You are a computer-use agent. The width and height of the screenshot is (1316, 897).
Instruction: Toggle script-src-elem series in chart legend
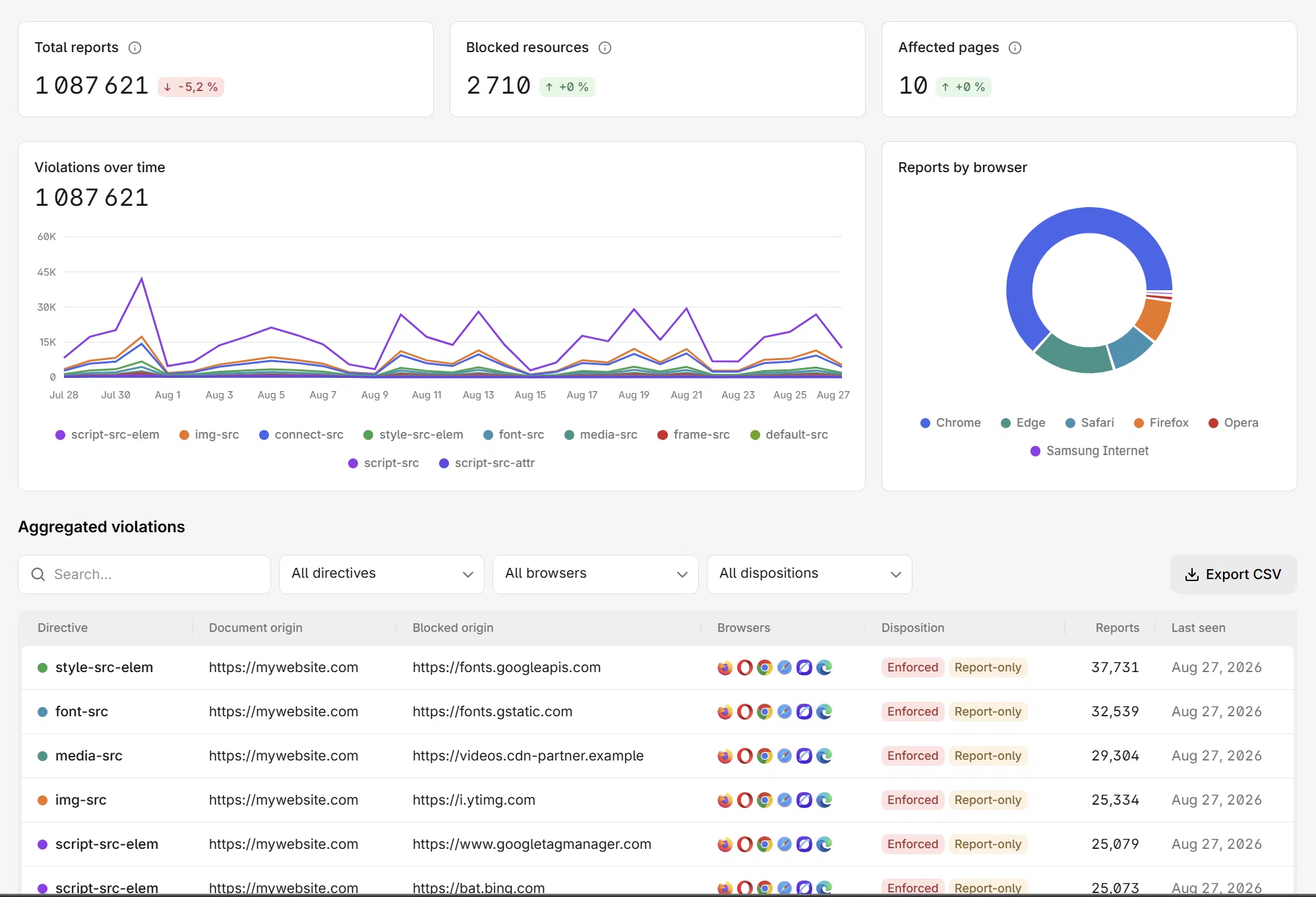pos(107,435)
